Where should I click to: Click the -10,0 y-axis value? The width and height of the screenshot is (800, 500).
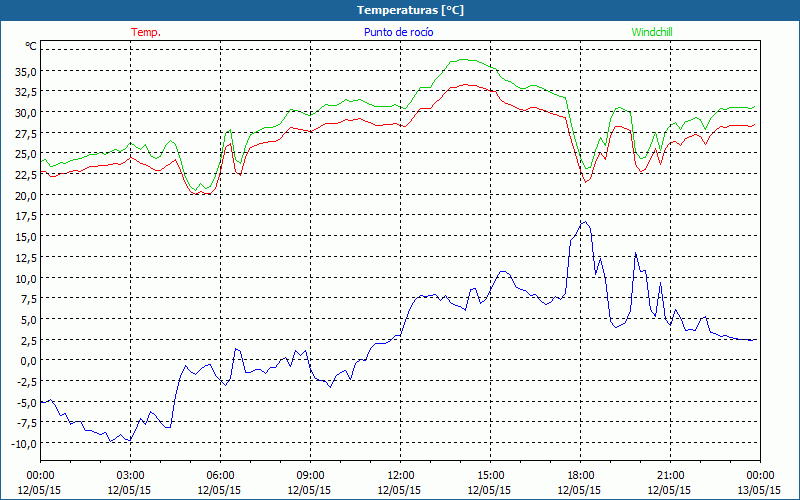[x=24, y=444]
